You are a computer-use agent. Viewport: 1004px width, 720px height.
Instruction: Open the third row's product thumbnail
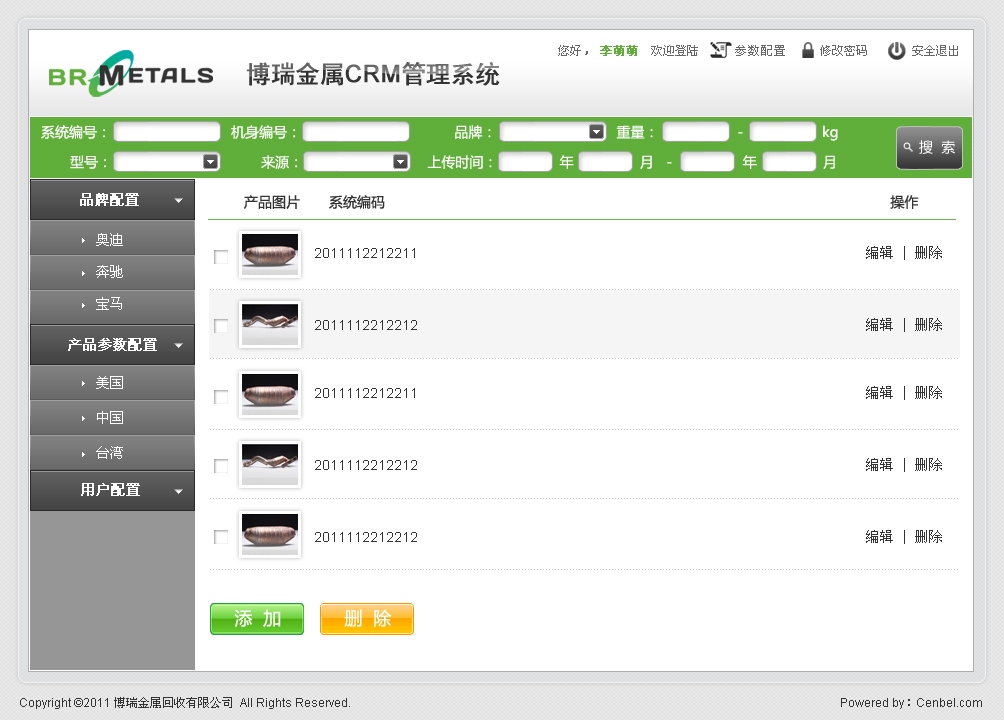pos(270,394)
